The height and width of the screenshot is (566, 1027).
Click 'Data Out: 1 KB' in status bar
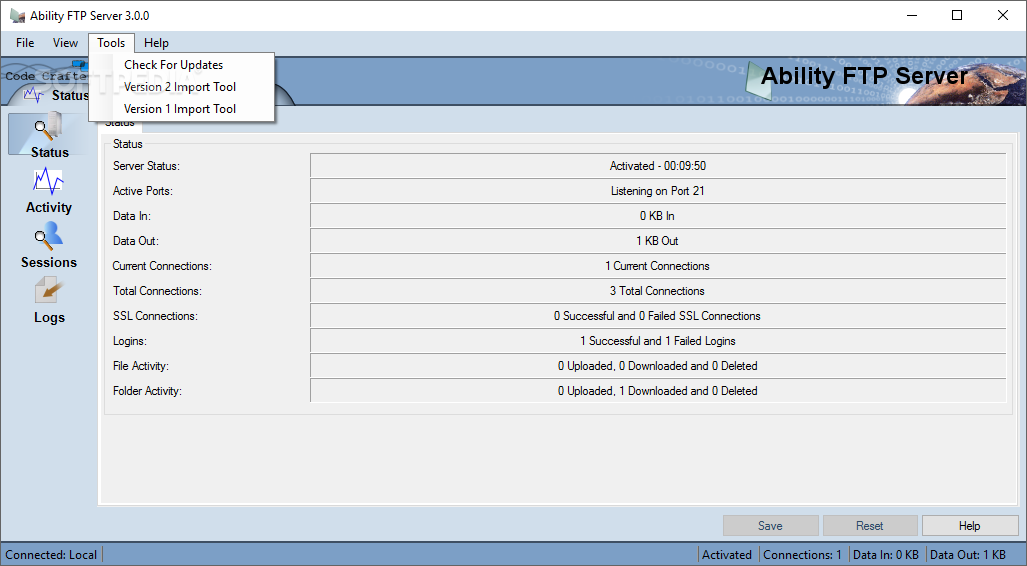968,555
